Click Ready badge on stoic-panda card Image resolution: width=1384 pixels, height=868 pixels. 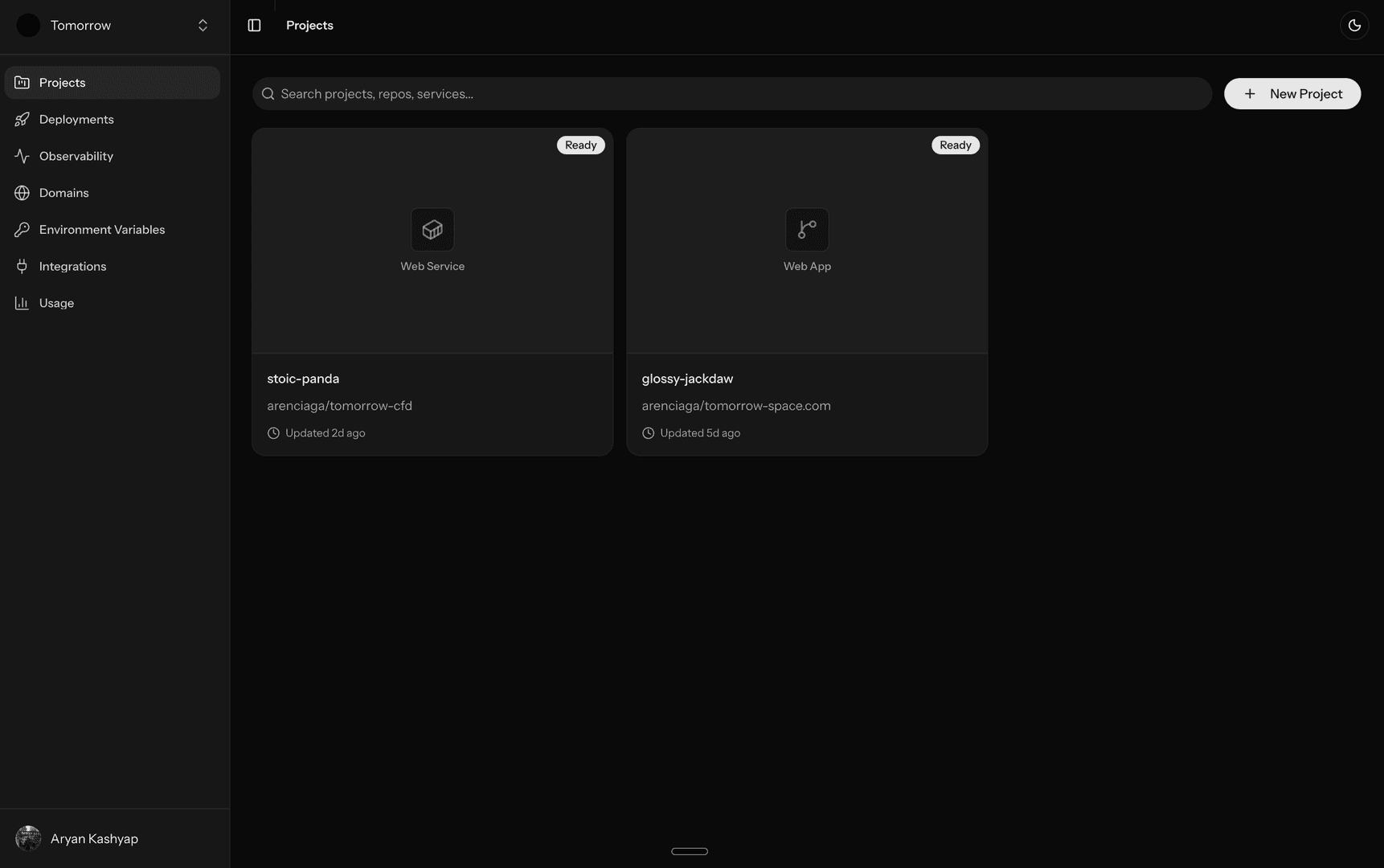tap(581, 145)
